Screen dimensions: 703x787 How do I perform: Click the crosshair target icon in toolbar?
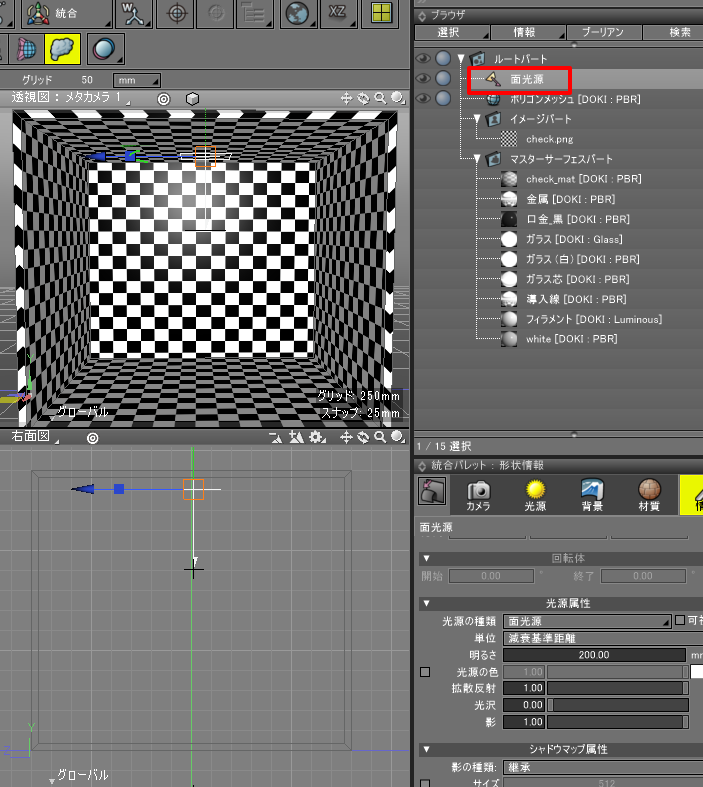pyautogui.click(x=177, y=13)
